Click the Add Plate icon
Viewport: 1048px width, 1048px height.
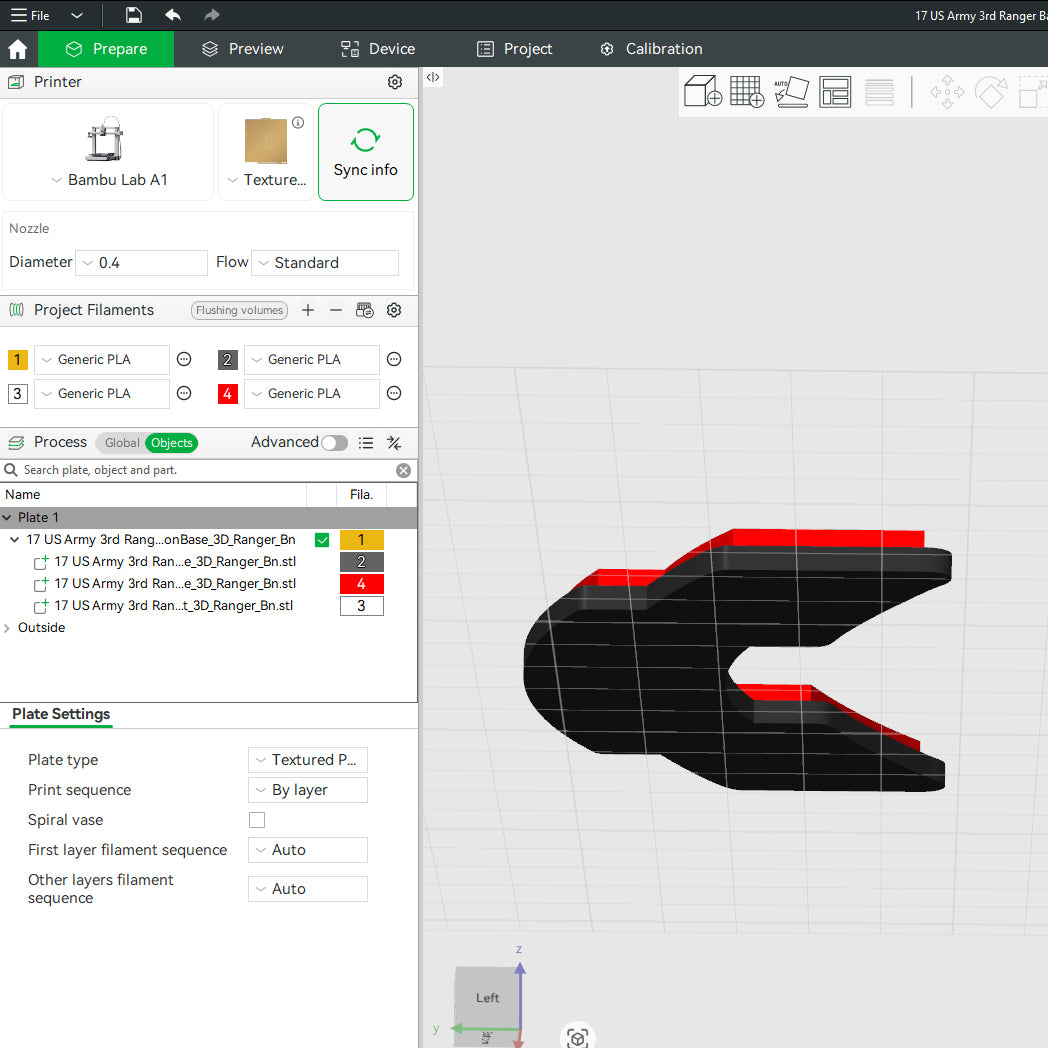746,92
